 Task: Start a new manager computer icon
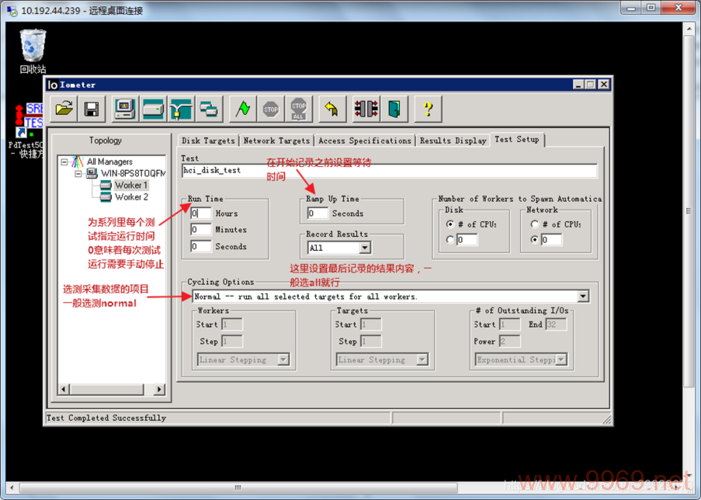(125, 109)
